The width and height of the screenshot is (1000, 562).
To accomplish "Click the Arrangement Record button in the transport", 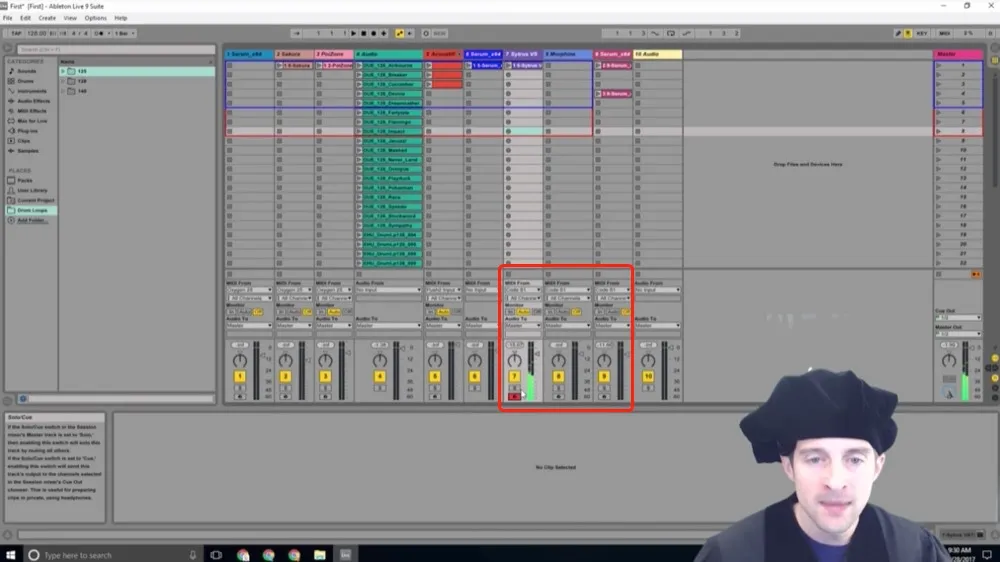I will [x=374, y=33].
